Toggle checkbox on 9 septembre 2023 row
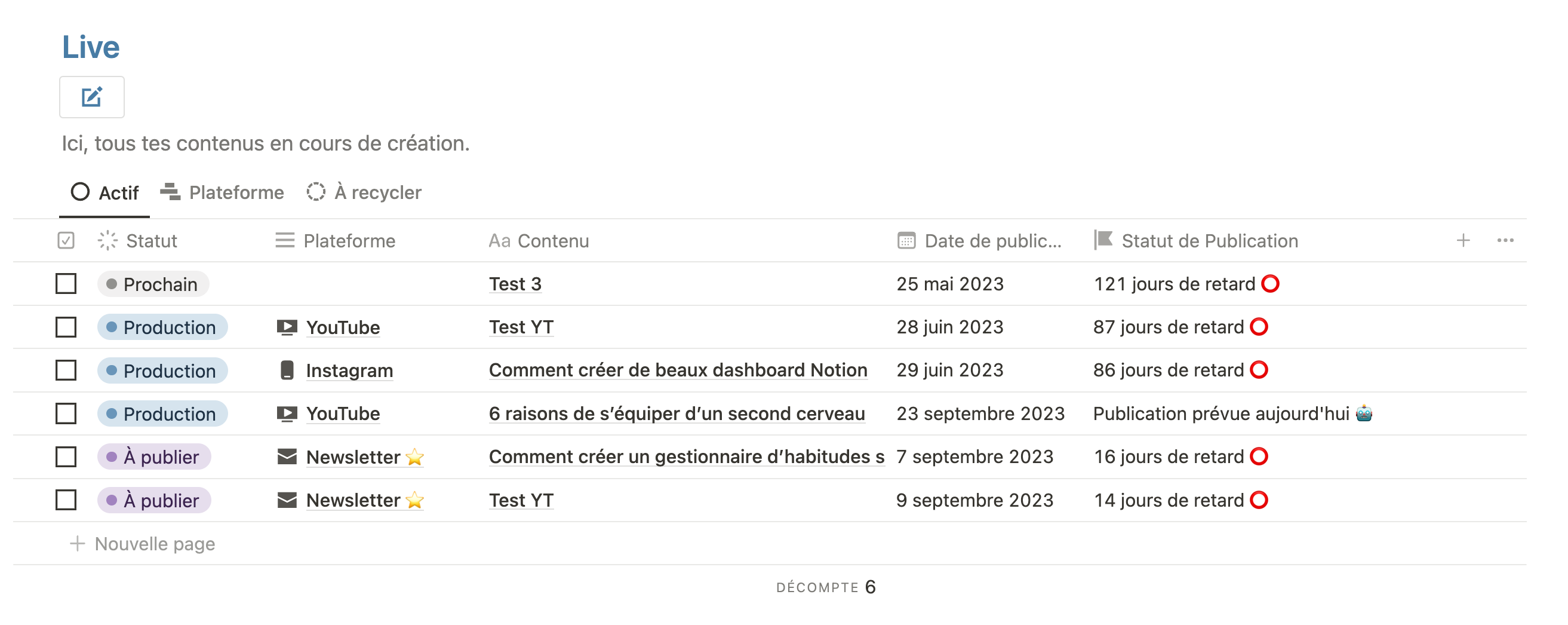This screenshot has height=625, width=1568. click(66, 500)
